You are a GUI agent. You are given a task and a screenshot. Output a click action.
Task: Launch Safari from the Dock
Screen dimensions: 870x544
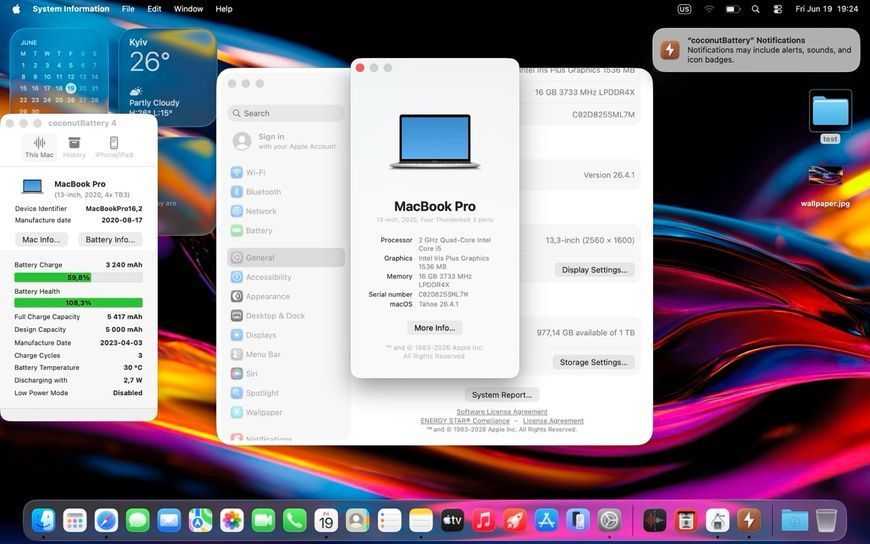pyautogui.click(x=106, y=521)
